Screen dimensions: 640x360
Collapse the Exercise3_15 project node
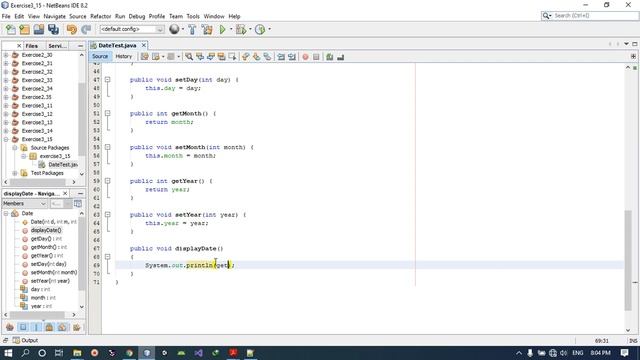(x=6, y=139)
